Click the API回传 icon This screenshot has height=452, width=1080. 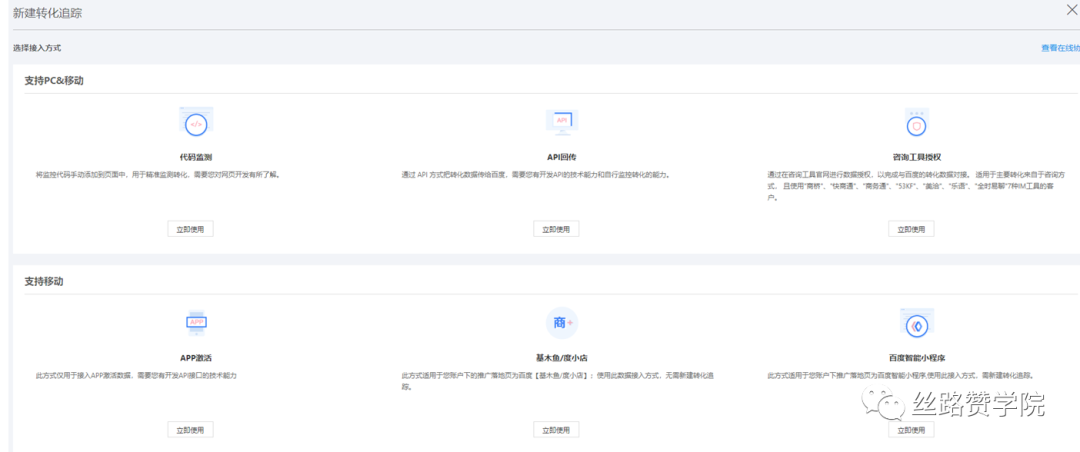(x=561, y=122)
